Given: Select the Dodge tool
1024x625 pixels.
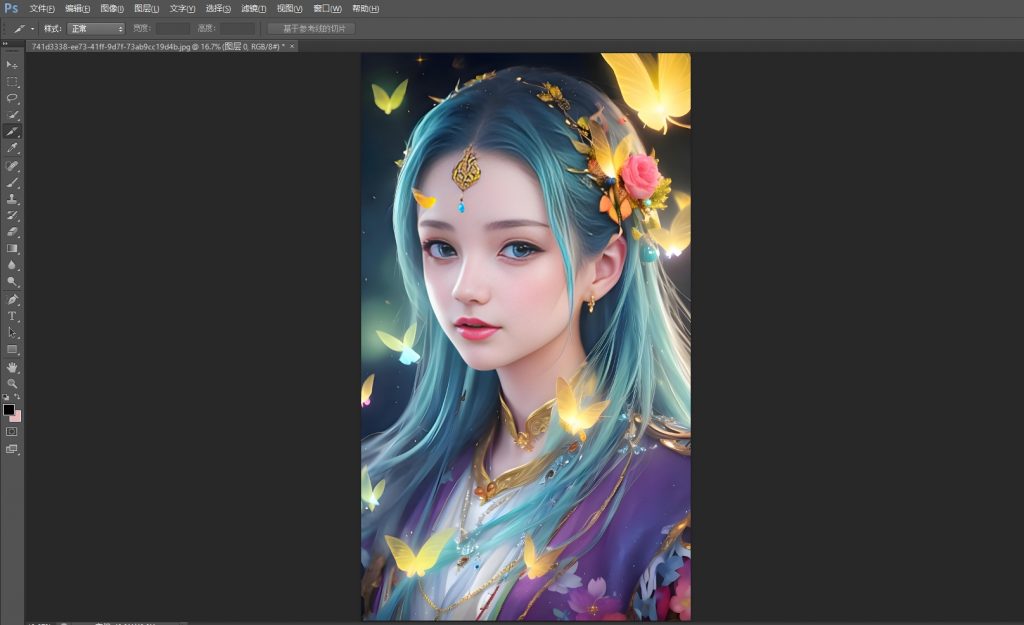Looking at the screenshot, I should tap(12, 282).
